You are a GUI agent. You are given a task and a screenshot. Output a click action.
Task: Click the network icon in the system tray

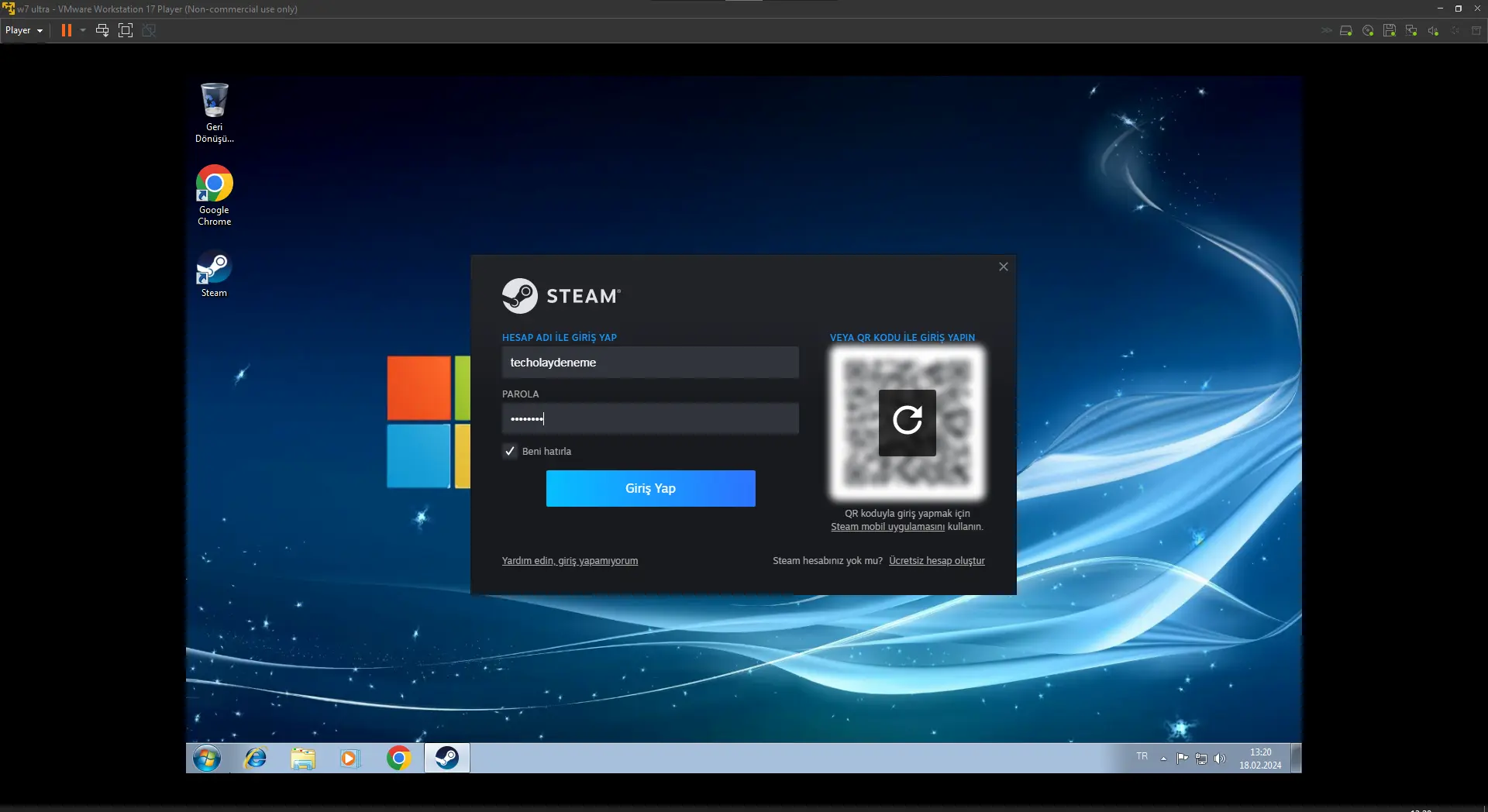pos(1201,759)
